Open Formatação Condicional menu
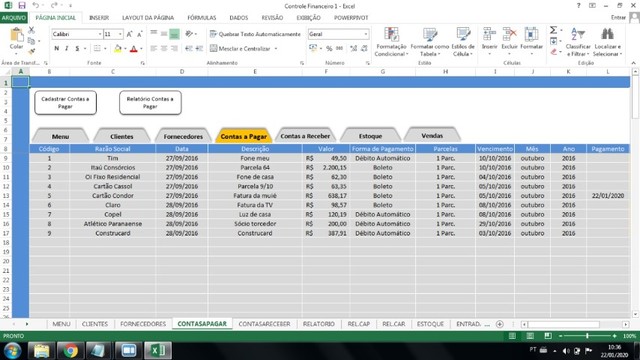 tap(391, 42)
